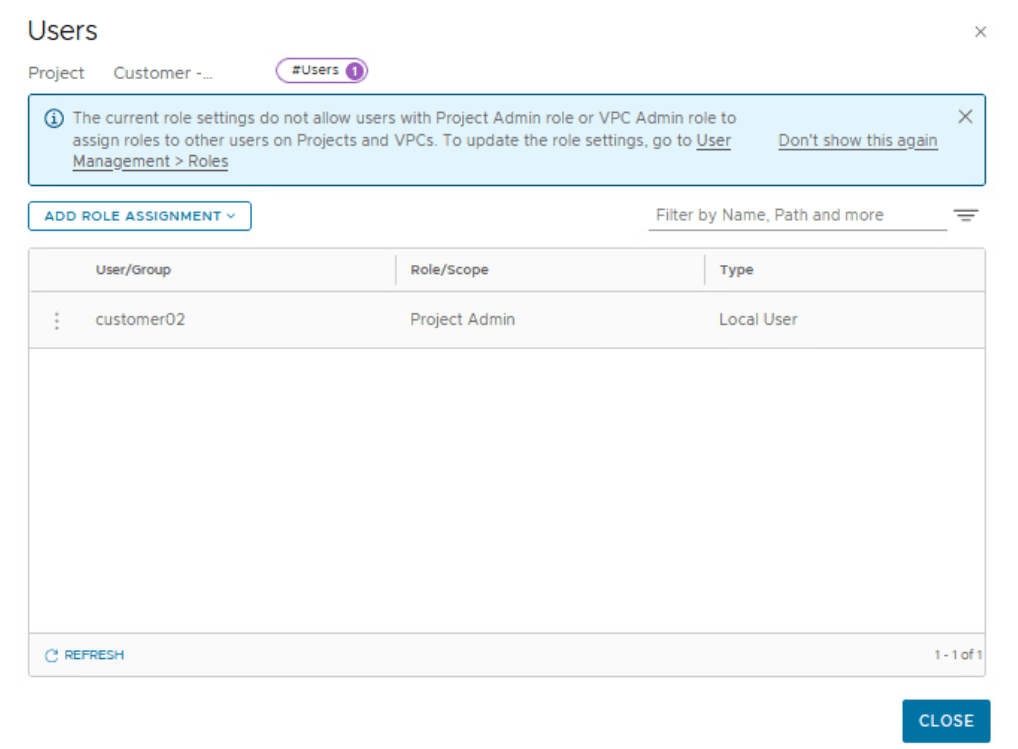Click the truncated Customer project name
The image size is (1018, 749).
(x=163, y=73)
